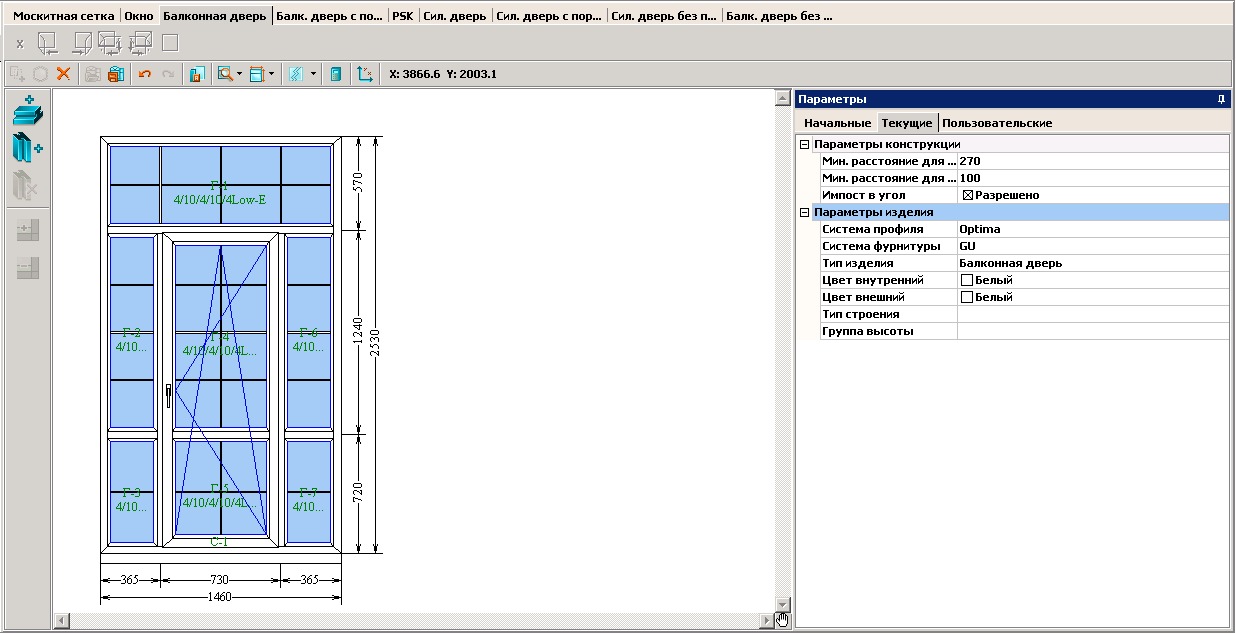Click the frame-with-right-arrow icon

[x=82, y=43]
